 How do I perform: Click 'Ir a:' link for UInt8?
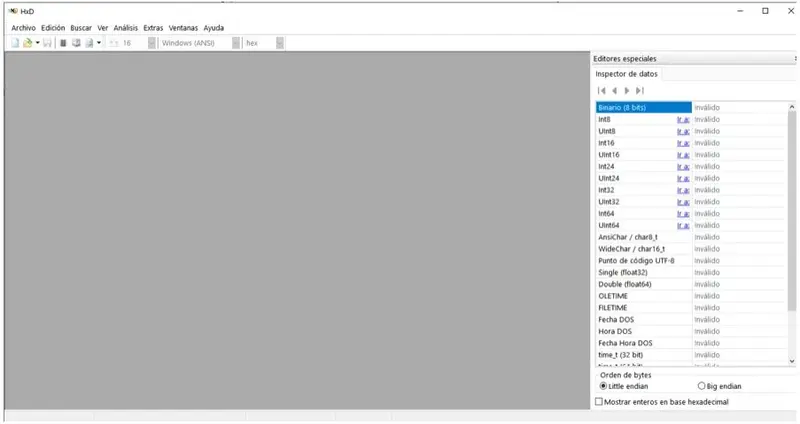[683, 131]
